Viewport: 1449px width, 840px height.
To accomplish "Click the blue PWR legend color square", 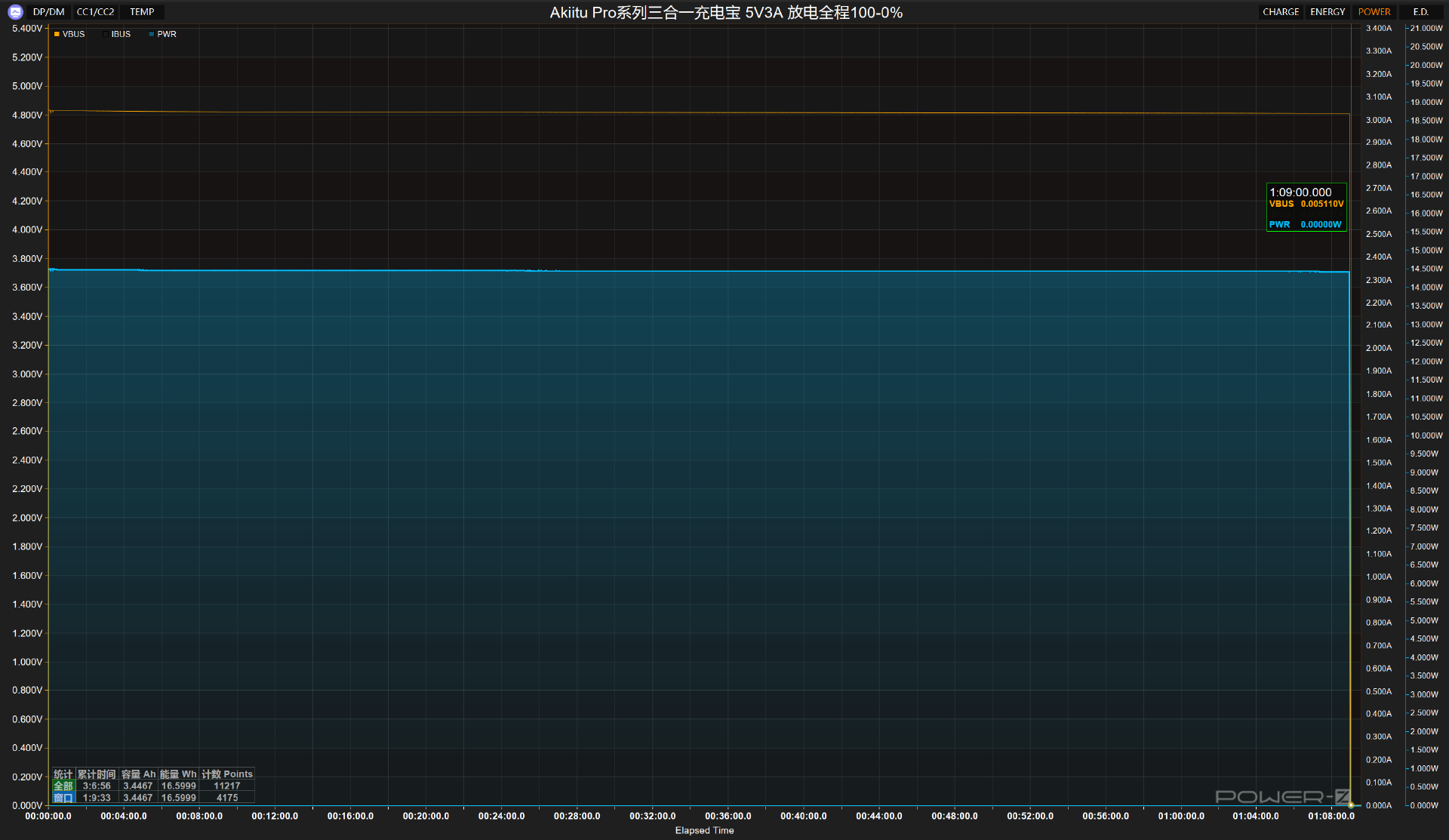I will pos(152,34).
